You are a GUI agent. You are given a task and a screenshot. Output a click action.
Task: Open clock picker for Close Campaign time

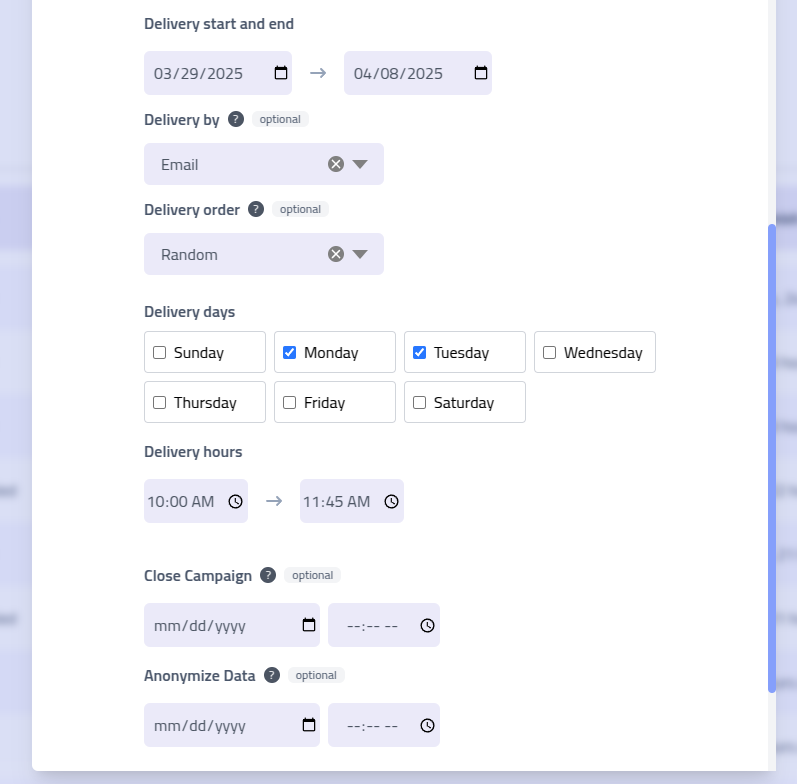(x=427, y=625)
